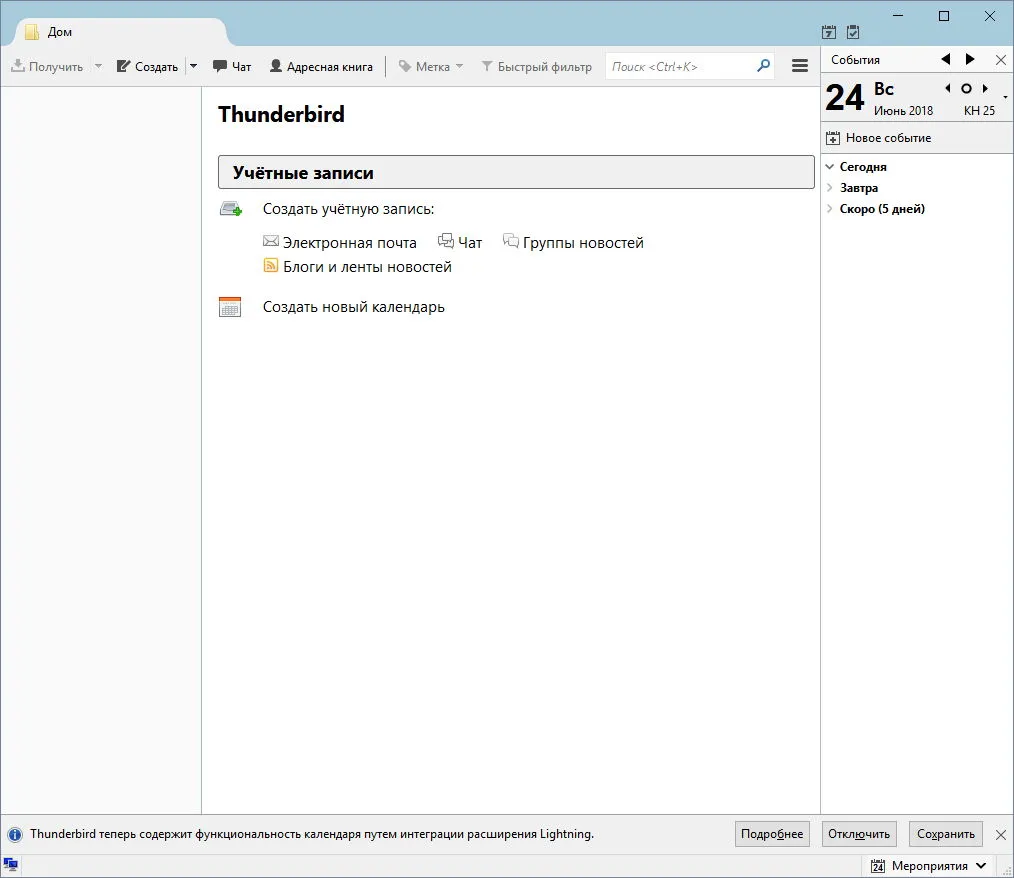Collapse the Сегодня section
1014x878 pixels.
coord(830,167)
